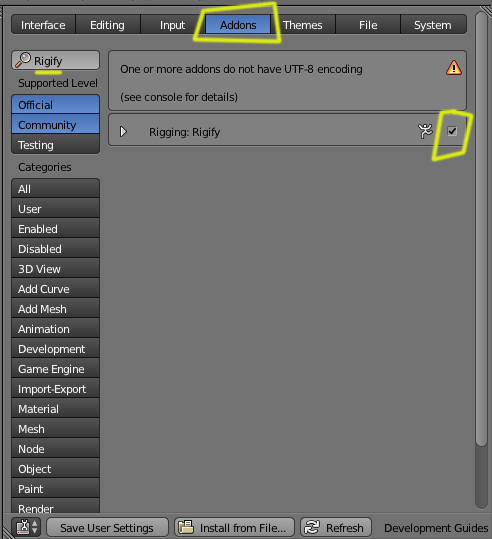Click the Rigify running figure icon
Screen dimensions: 492x539
coord(425,131)
